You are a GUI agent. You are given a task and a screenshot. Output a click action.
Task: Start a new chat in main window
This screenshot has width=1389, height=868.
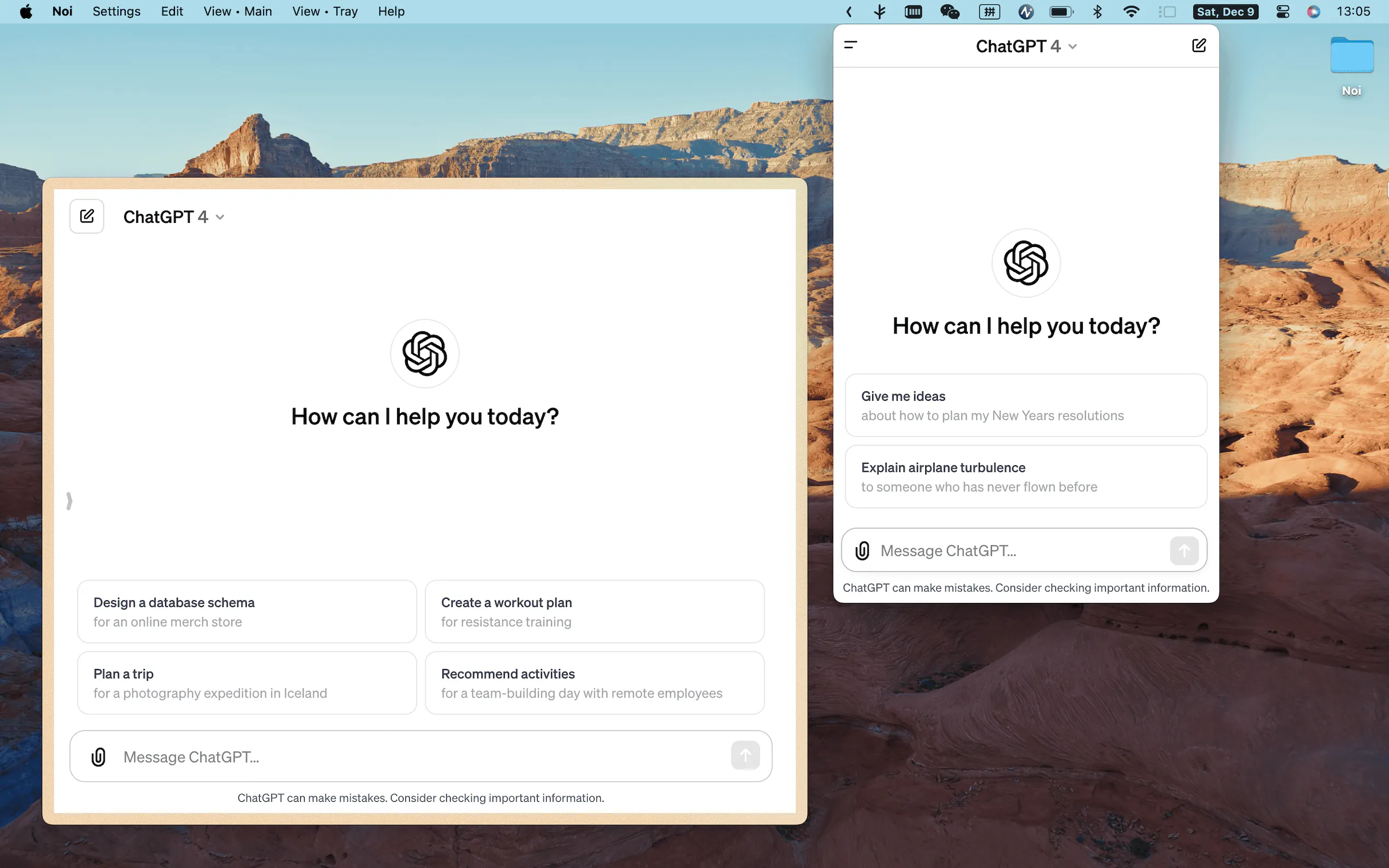coord(87,216)
